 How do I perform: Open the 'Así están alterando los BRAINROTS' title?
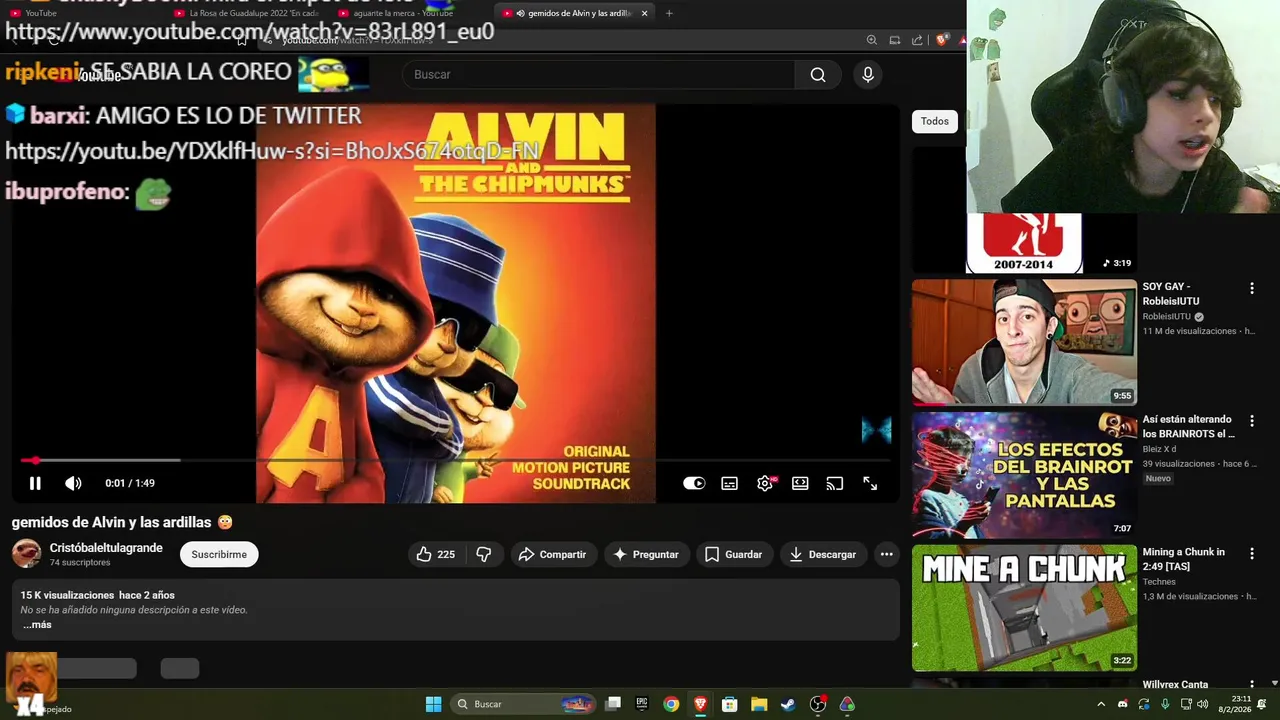coord(1188,427)
